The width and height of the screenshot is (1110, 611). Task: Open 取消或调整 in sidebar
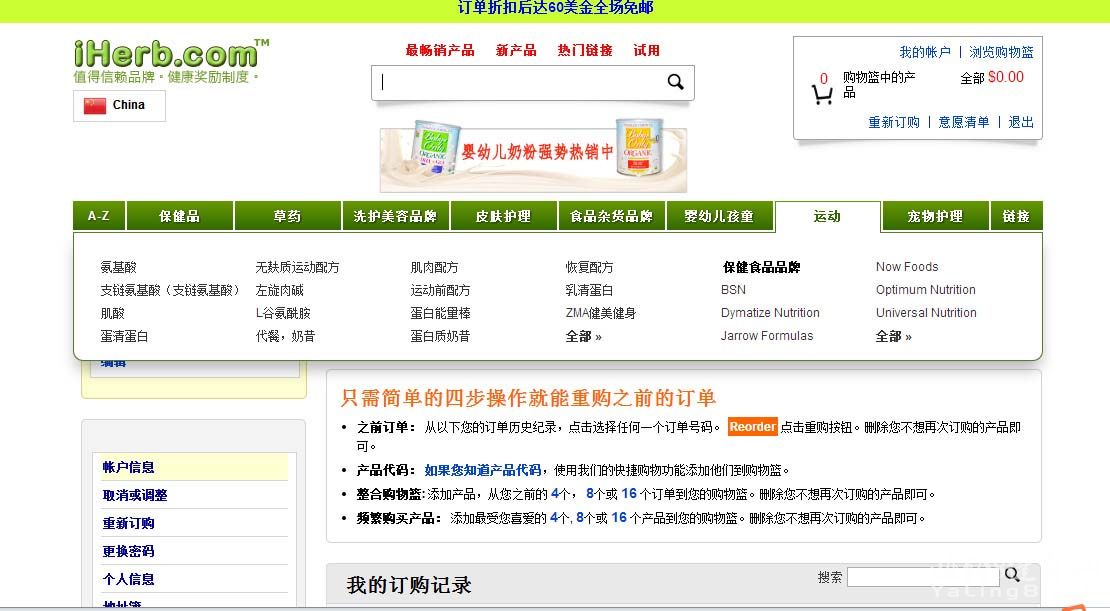pyautogui.click(x=135, y=495)
